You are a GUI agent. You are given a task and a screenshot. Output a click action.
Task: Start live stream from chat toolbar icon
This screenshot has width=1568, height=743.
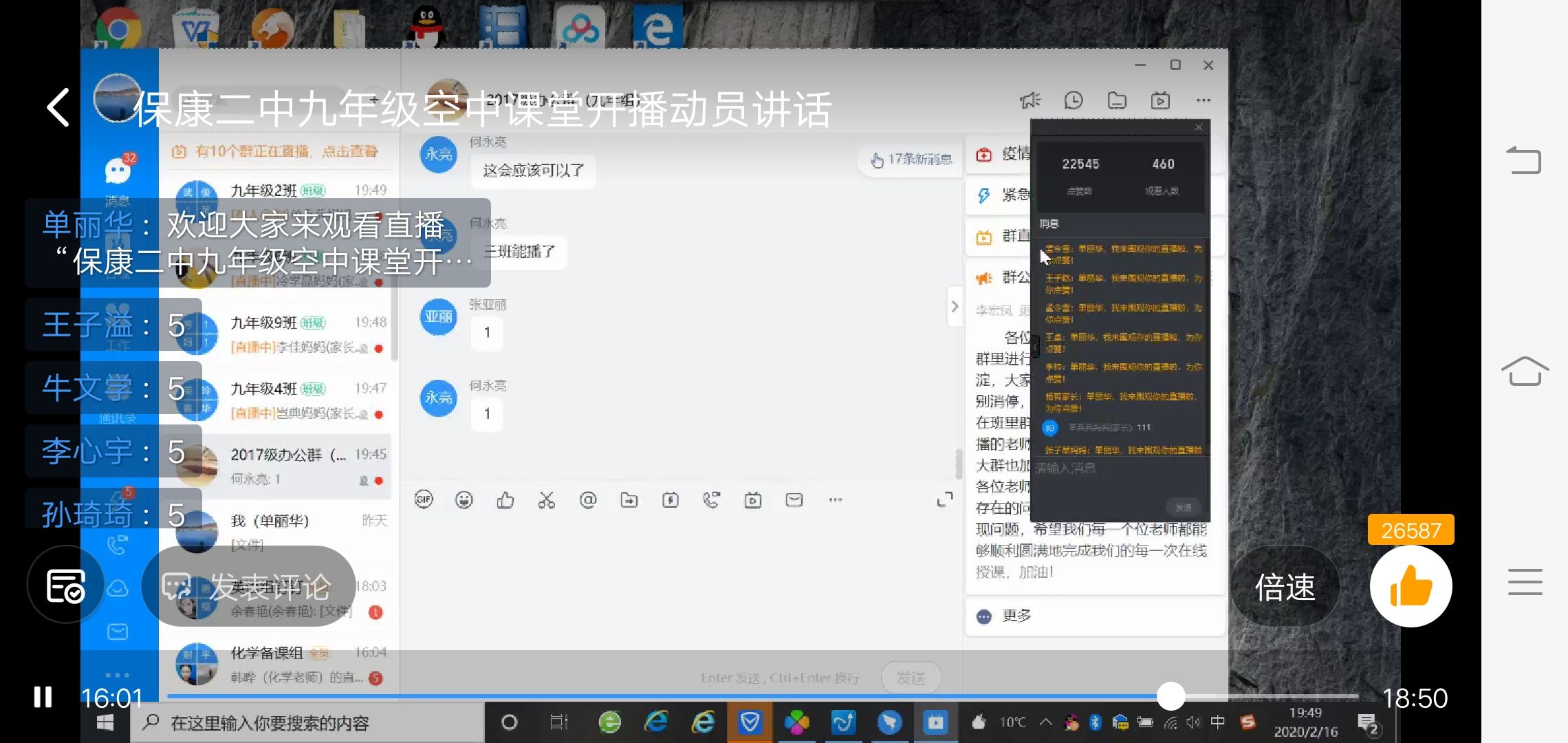tap(753, 500)
